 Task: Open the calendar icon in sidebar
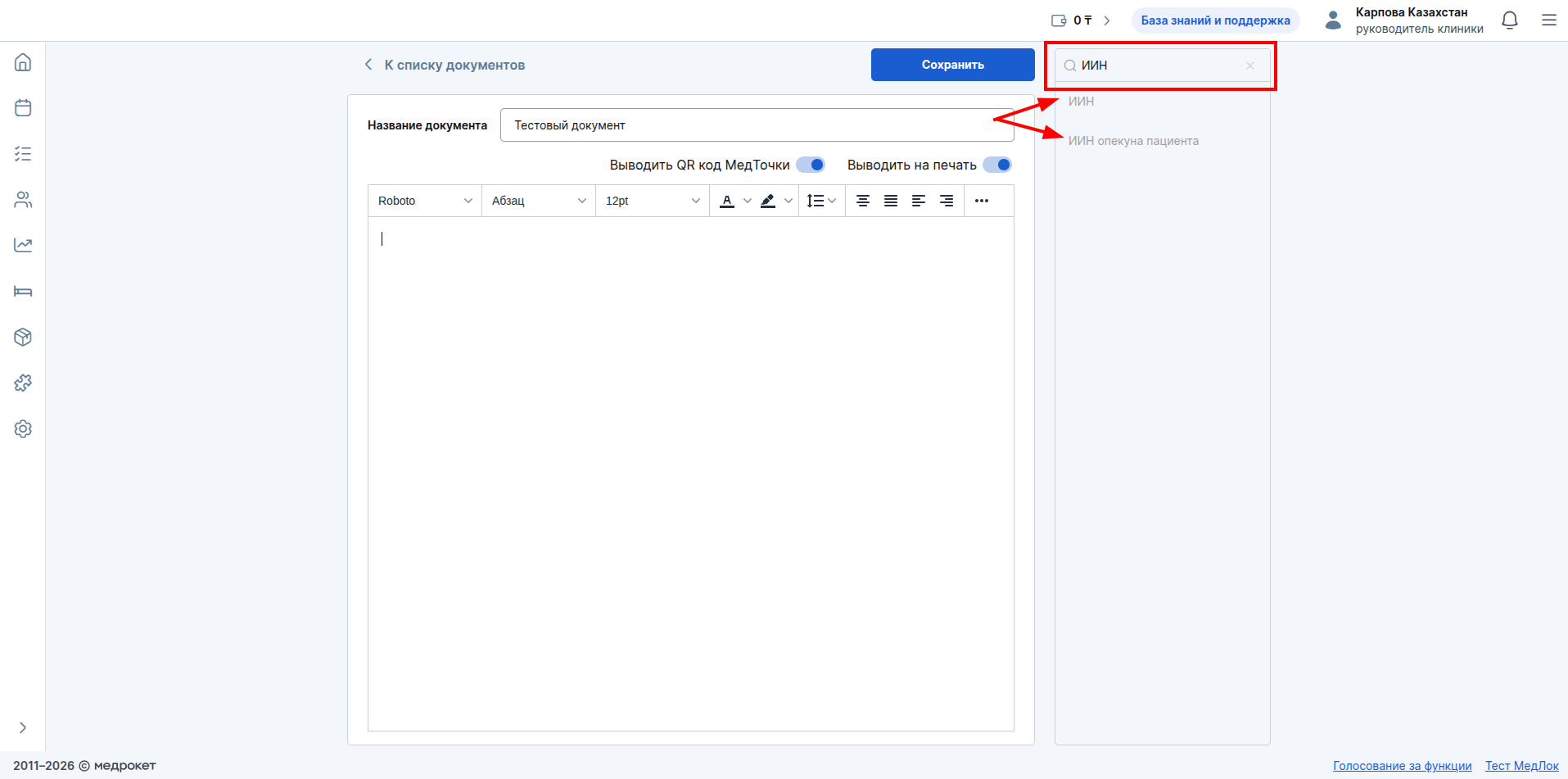point(23,108)
